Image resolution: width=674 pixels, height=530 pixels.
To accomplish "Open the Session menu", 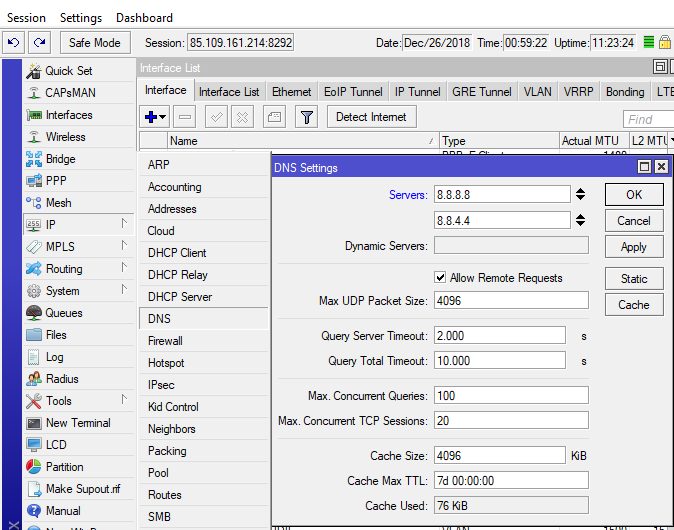I will pyautogui.click(x=26, y=18).
